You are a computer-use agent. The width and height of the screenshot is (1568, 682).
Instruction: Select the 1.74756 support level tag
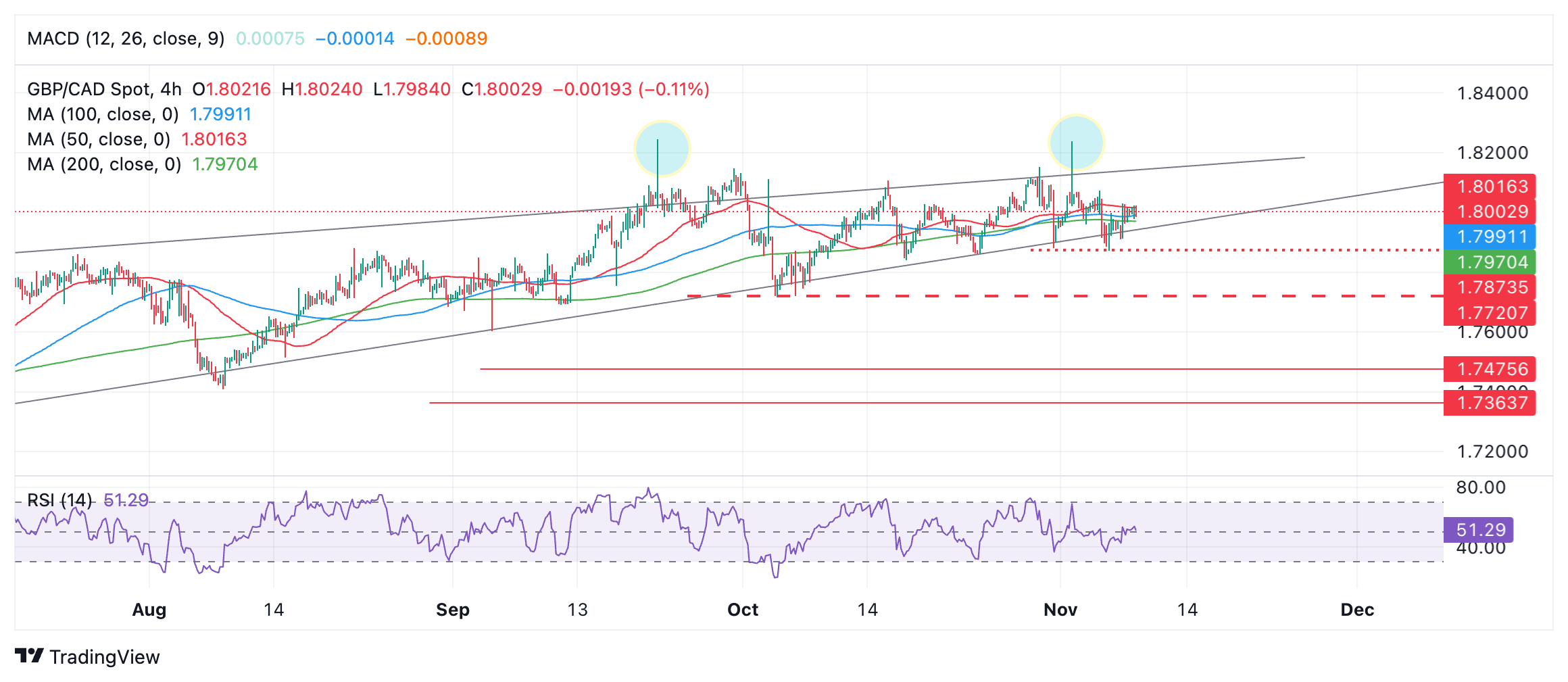tap(1490, 369)
